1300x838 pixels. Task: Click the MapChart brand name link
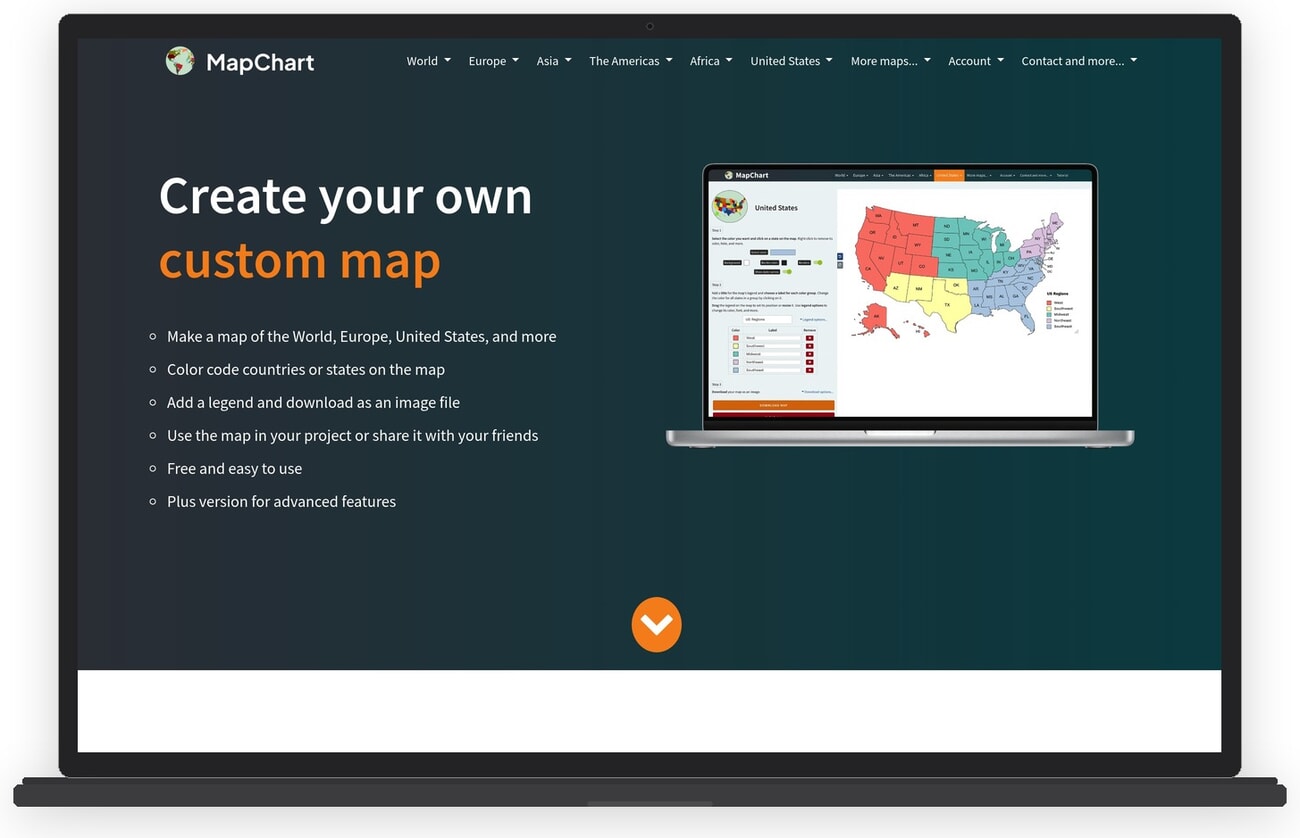click(260, 61)
